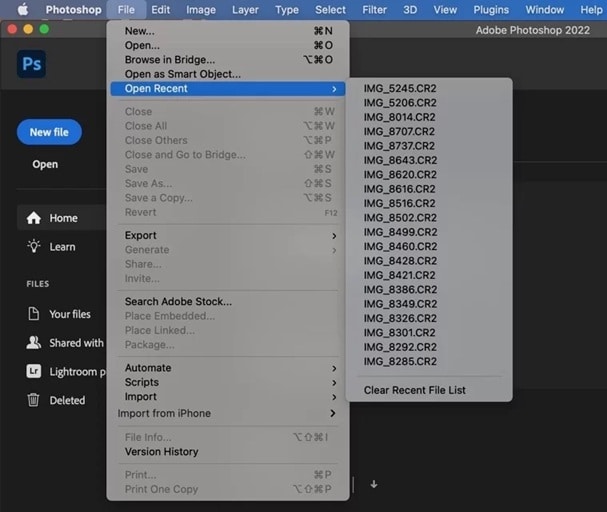Select Version History menu item
This screenshot has width=607, height=512.
[228, 452]
